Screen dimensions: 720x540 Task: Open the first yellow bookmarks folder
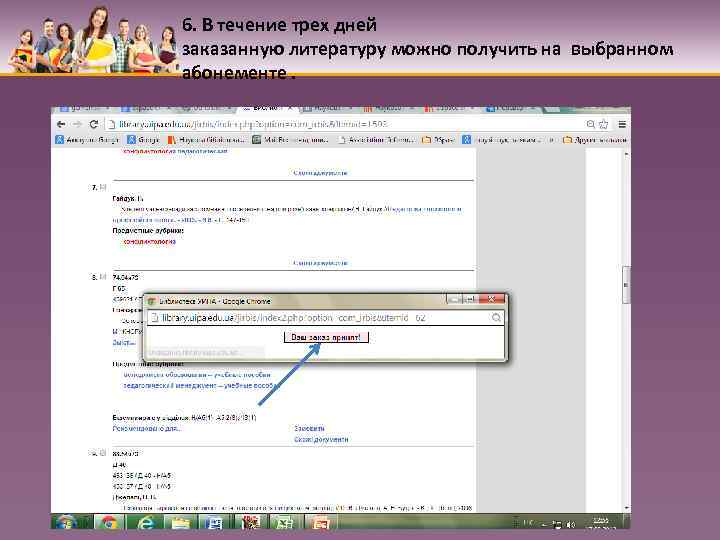pyautogui.click(x=438, y=140)
